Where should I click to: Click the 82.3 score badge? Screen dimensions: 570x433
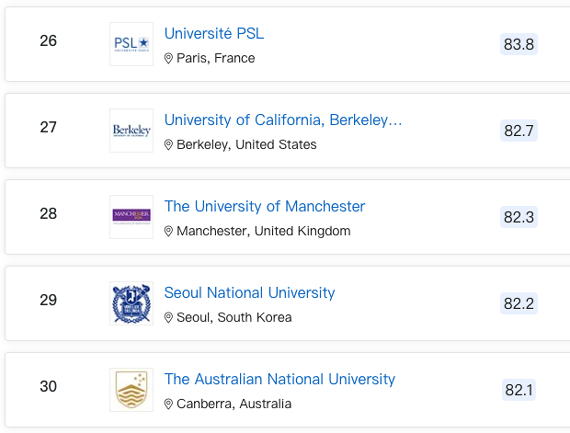519,217
